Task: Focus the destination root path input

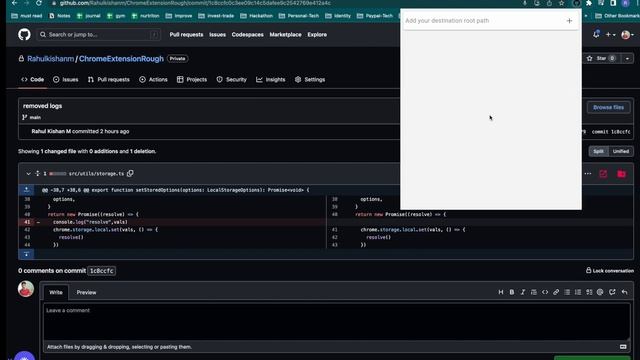Action: coord(483,21)
